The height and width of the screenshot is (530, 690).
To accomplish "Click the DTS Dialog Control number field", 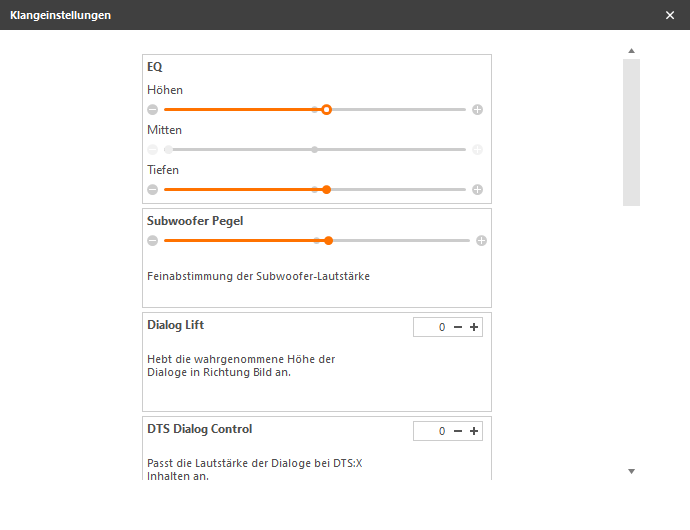I will coord(431,431).
